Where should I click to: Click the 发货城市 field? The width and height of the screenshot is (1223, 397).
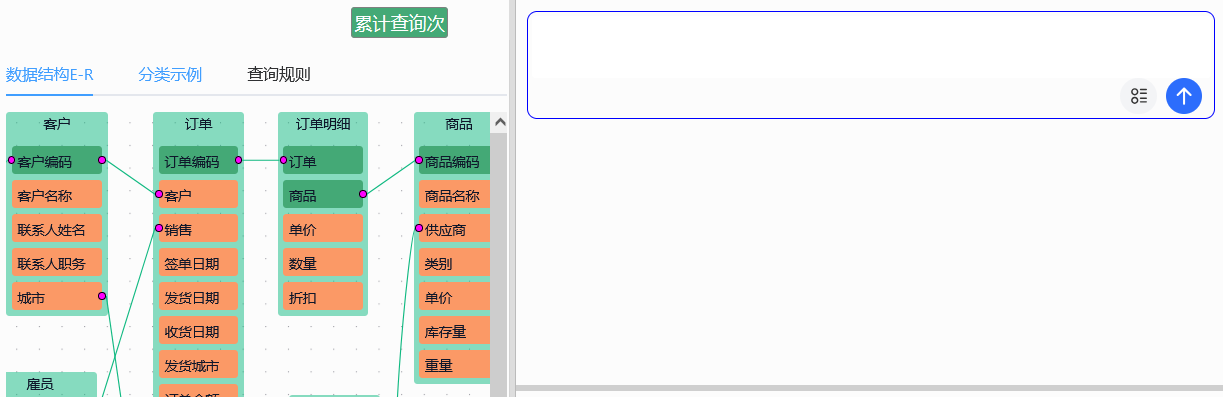click(198, 364)
